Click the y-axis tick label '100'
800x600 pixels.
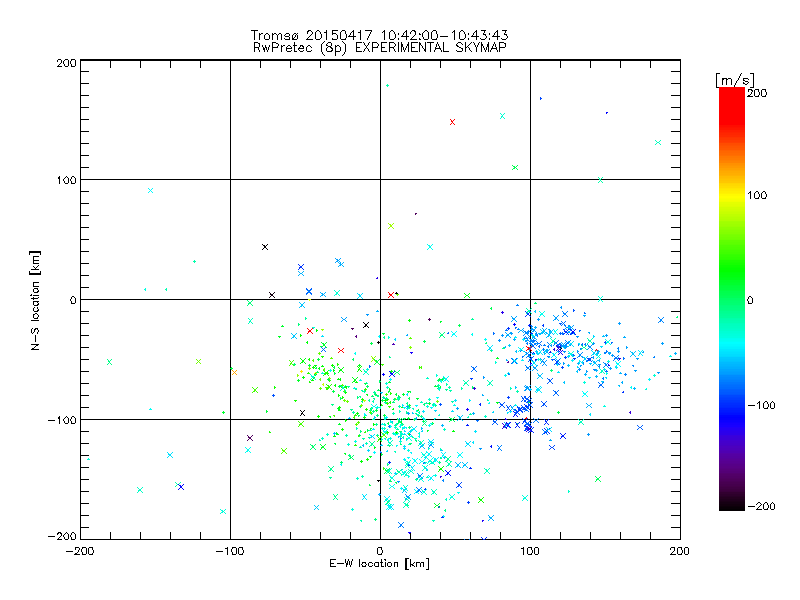click(66, 180)
